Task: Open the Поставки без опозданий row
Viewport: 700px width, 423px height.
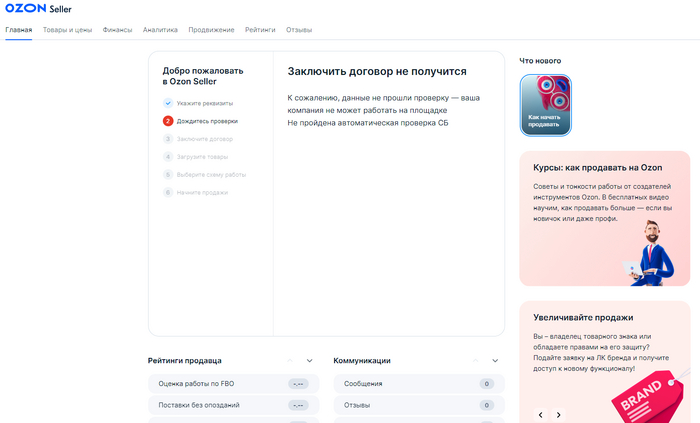Action: [x=233, y=405]
